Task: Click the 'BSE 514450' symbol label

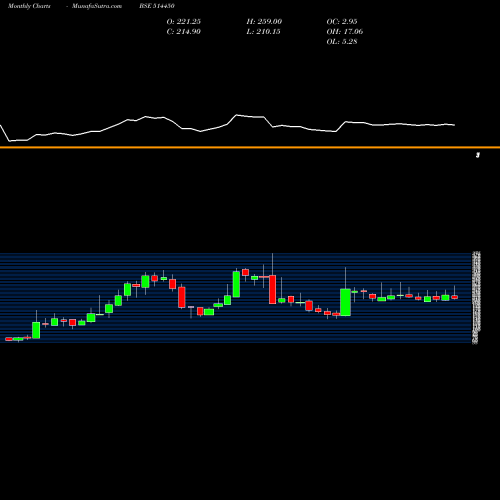Action: (157, 6)
